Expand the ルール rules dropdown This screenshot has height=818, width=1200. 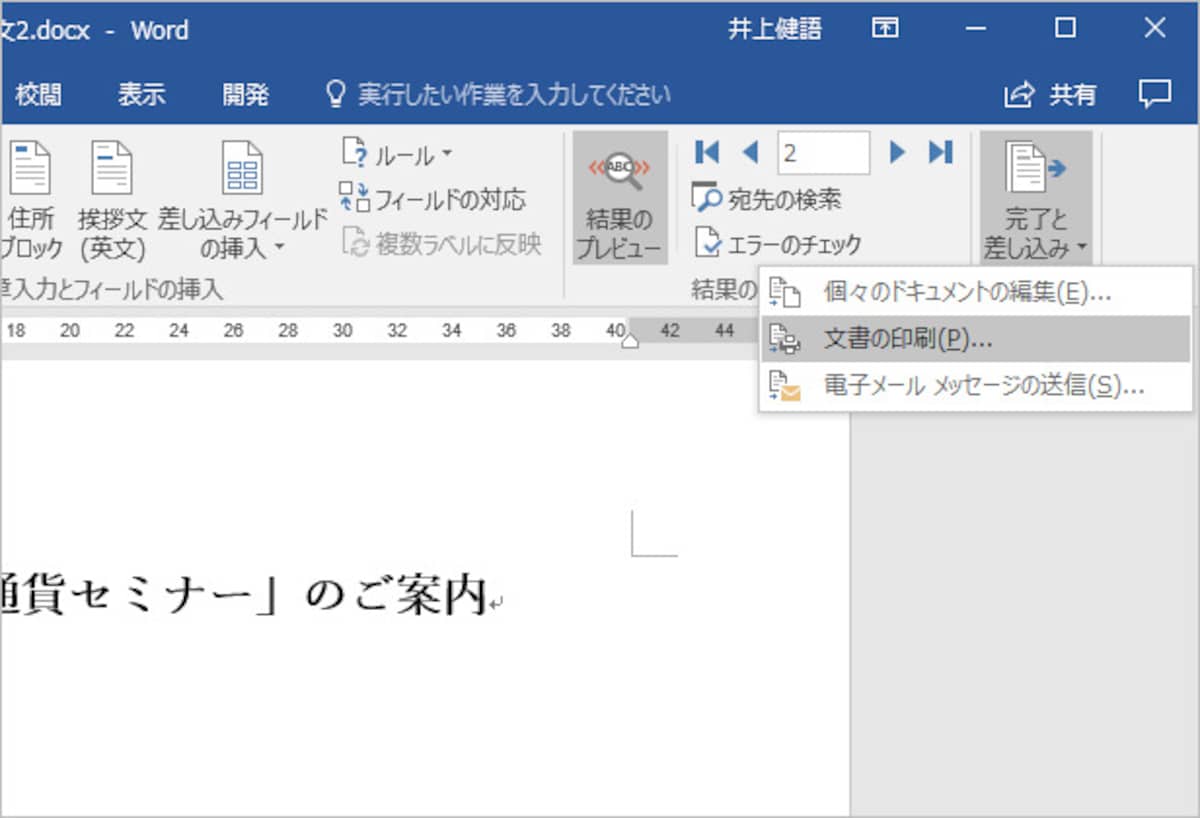397,155
